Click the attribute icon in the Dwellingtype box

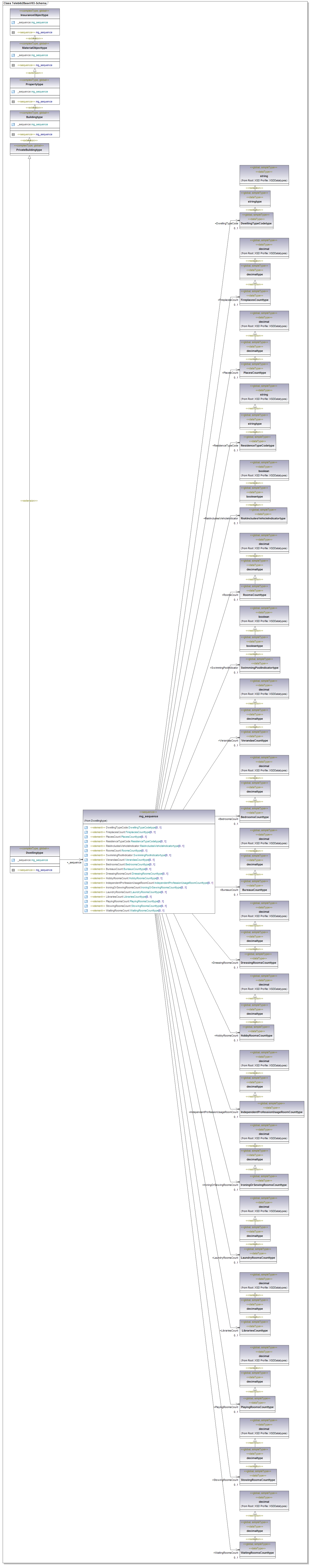13,860
